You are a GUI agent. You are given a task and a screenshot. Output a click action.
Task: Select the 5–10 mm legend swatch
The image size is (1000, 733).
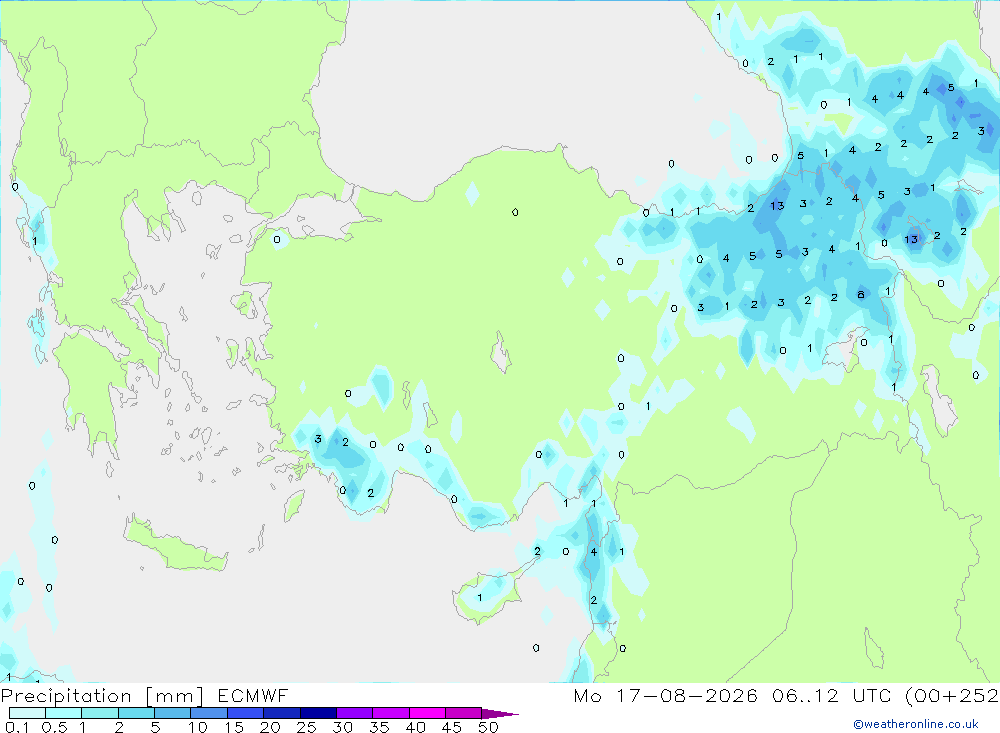[173, 713]
